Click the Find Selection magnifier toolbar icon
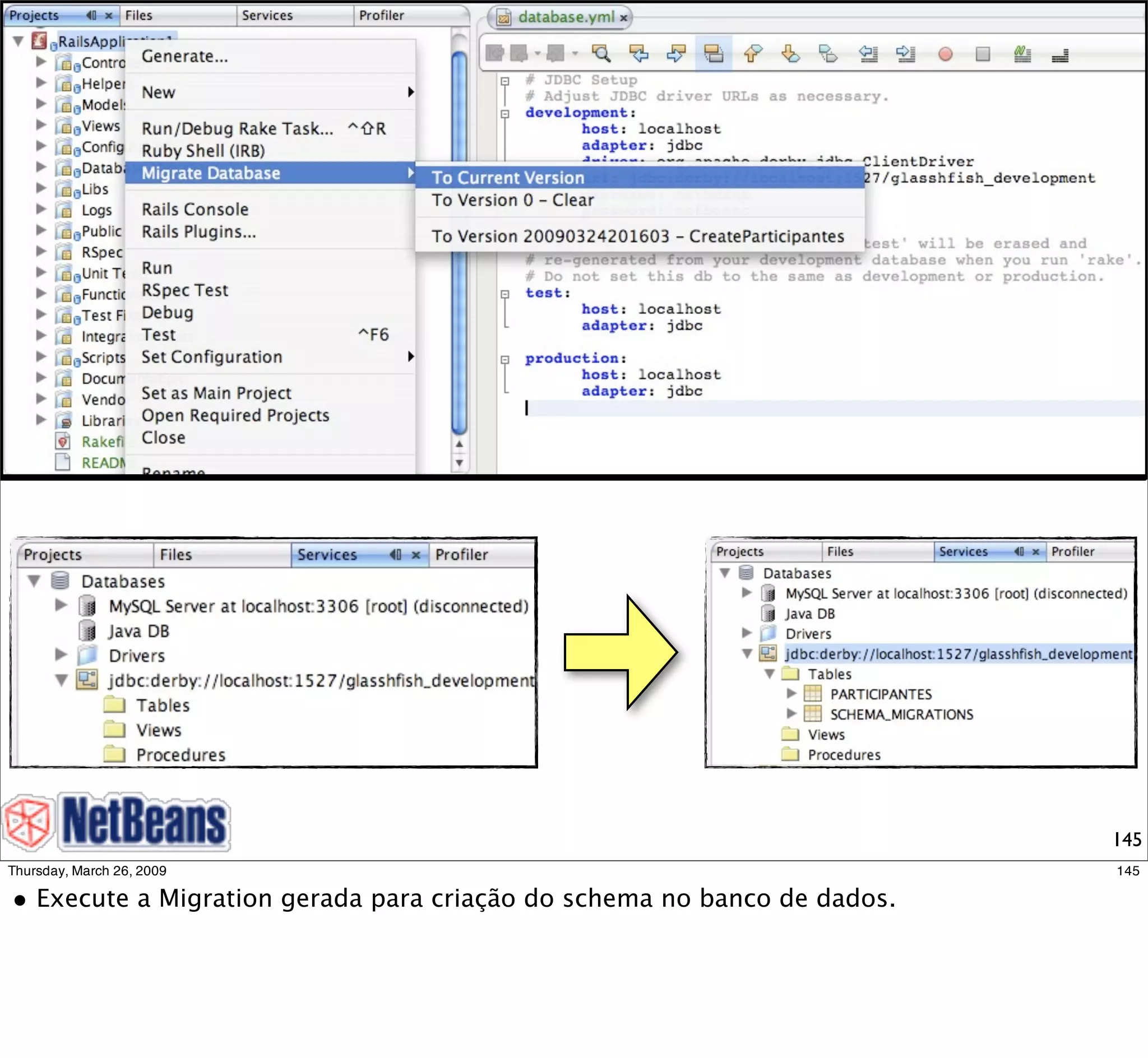The width and height of the screenshot is (1148, 1058). point(601,54)
